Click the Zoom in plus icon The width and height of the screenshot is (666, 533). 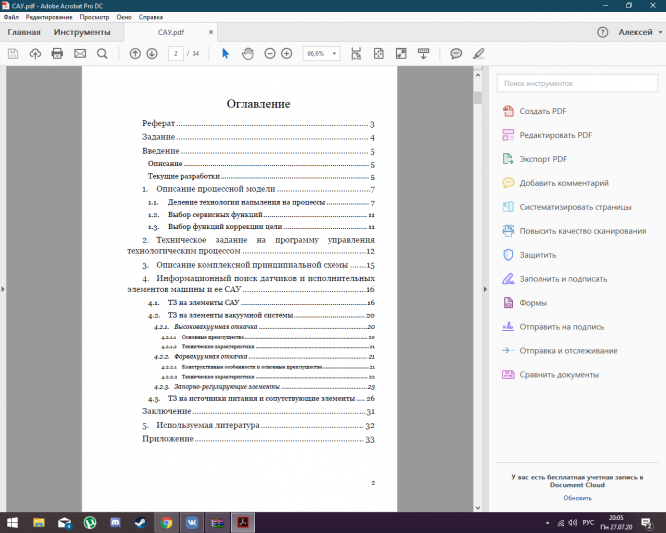(x=287, y=53)
